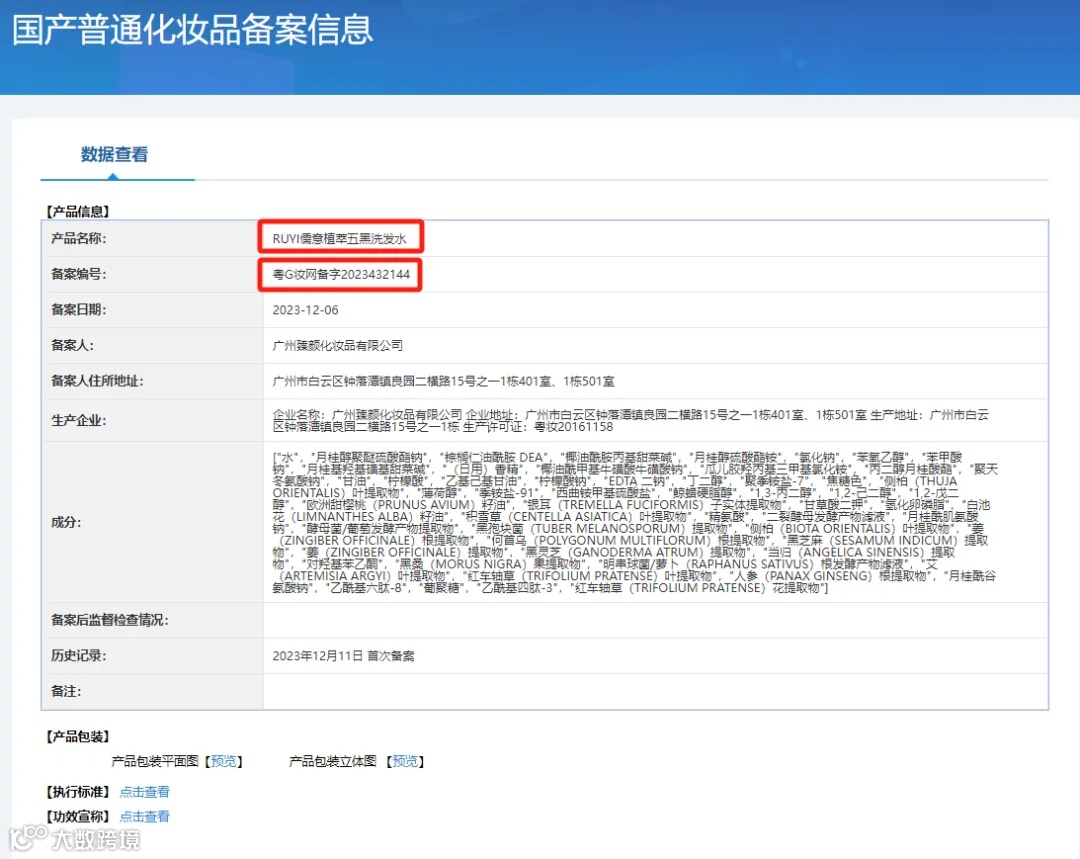The image size is (1080, 859).
Task: Click the 预览 link for 产品包装平面图
Action: pyautogui.click(x=224, y=761)
